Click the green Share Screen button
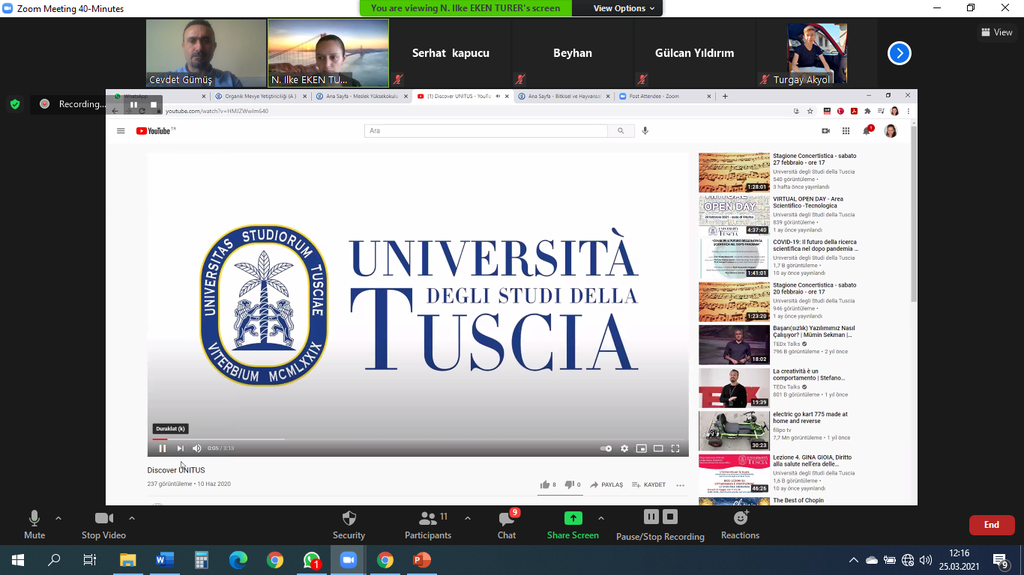The image size is (1024, 575). (573, 525)
